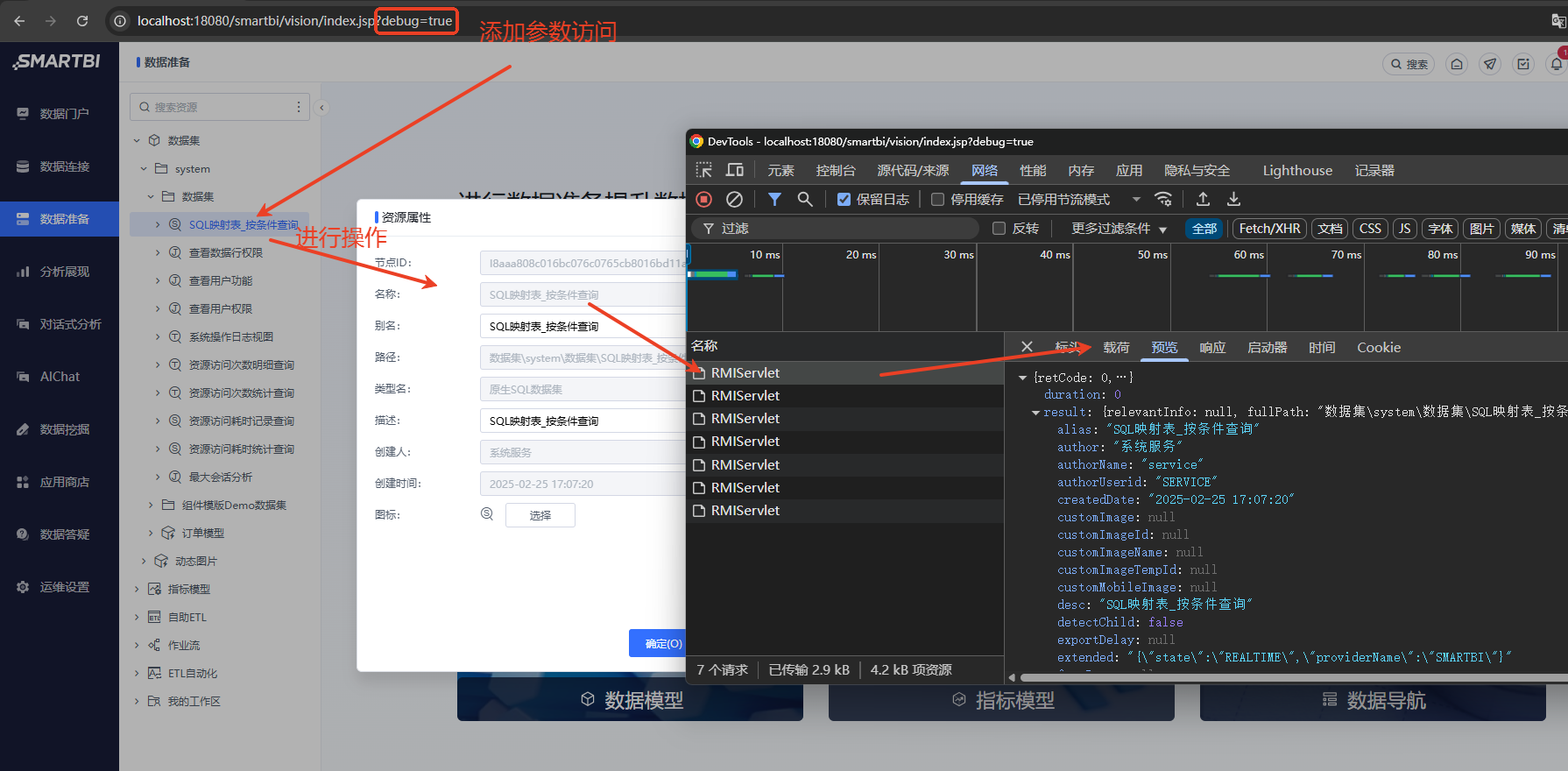Viewport: 1568px width, 771px height.
Task: Go back in browser history
Action: pyautogui.click(x=19, y=20)
